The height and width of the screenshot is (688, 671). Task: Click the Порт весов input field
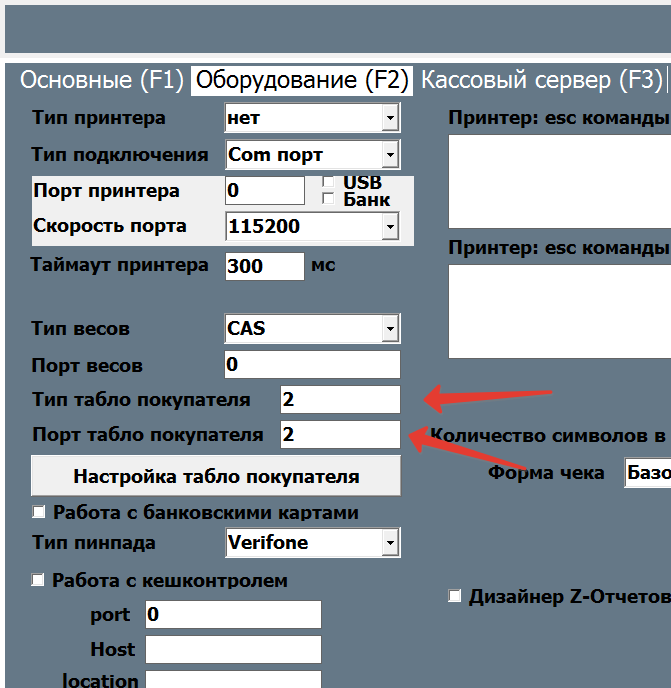[312, 365]
